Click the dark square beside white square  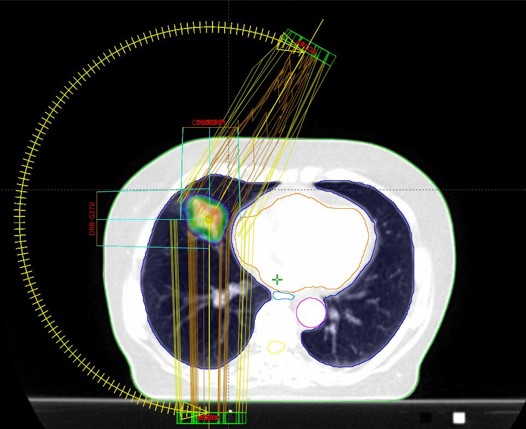pyautogui.click(x=426, y=418)
